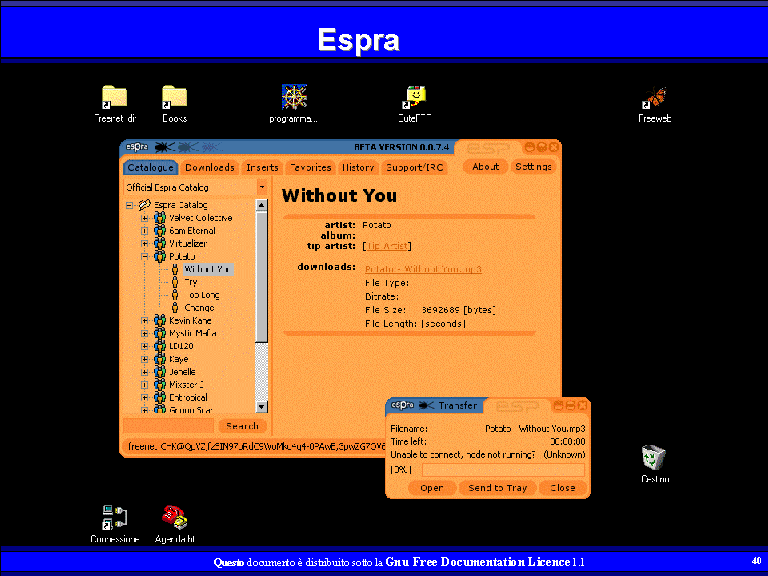
Task: Select the Without You song in tree
Action: (208, 269)
